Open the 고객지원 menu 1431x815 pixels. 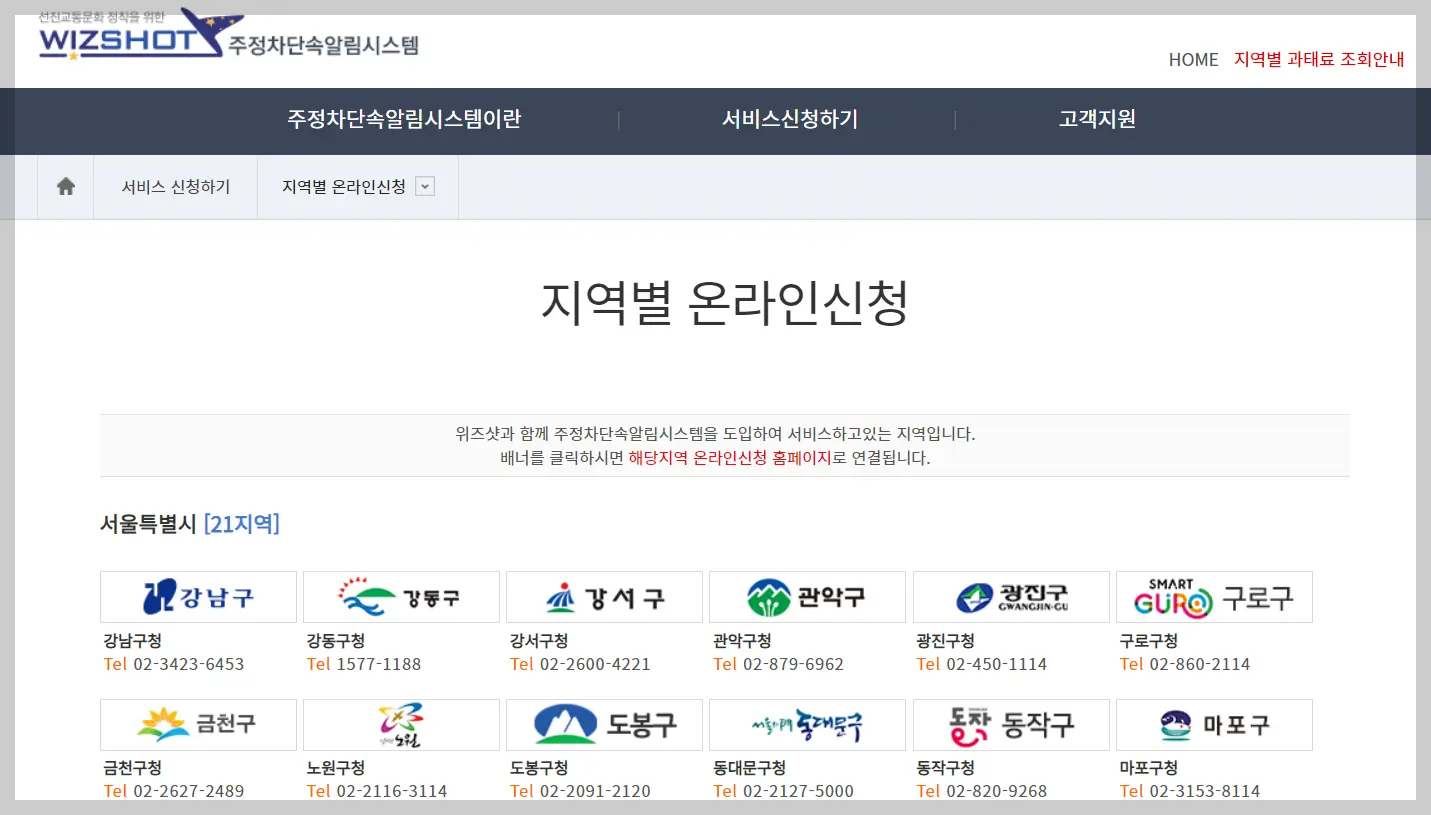coord(1096,121)
